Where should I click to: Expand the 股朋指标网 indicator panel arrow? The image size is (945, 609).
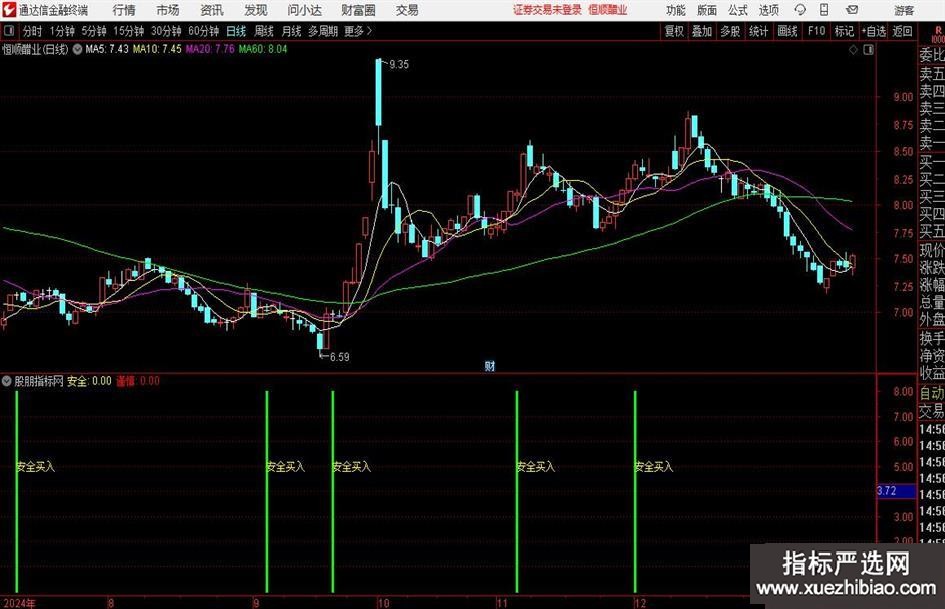click(7, 381)
